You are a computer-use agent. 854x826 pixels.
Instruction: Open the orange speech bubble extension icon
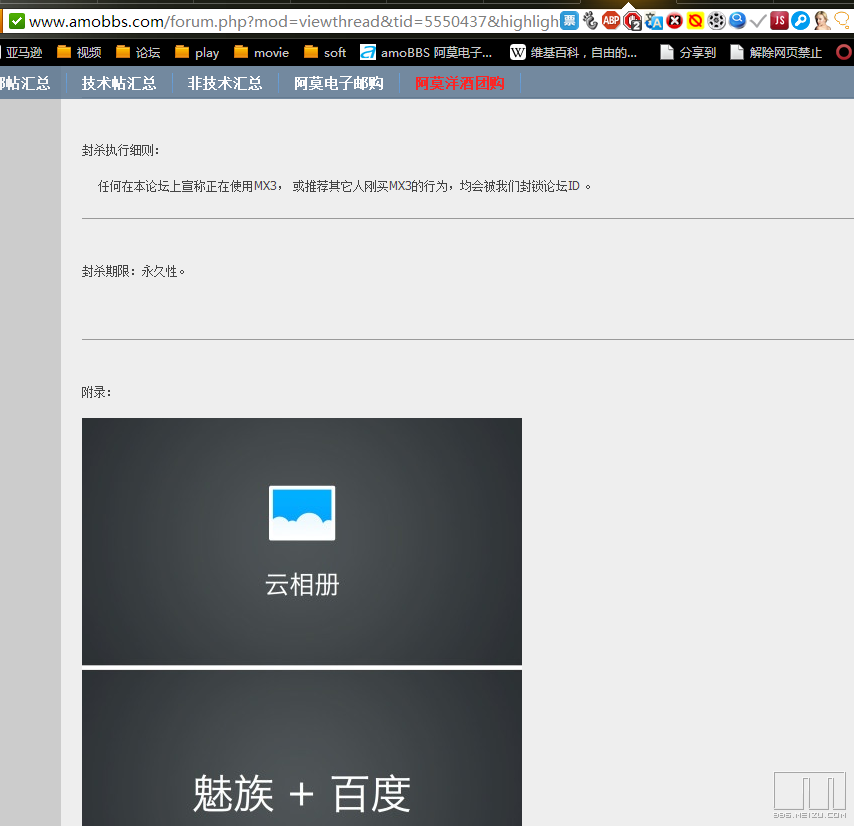(x=843, y=21)
